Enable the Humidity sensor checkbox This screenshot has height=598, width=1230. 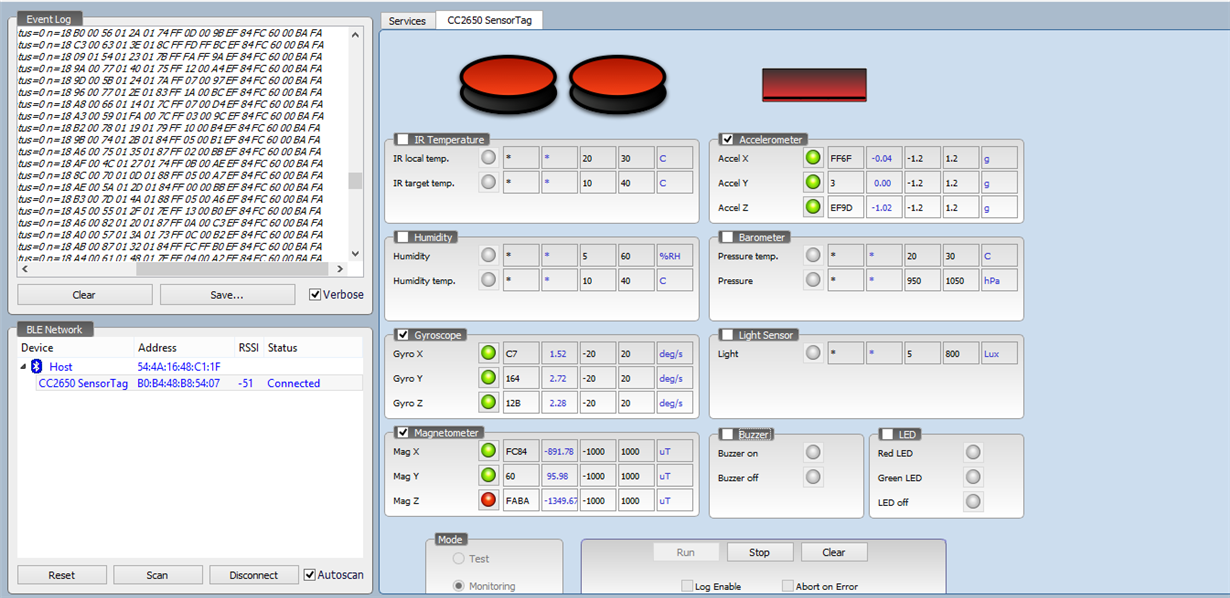pos(402,237)
